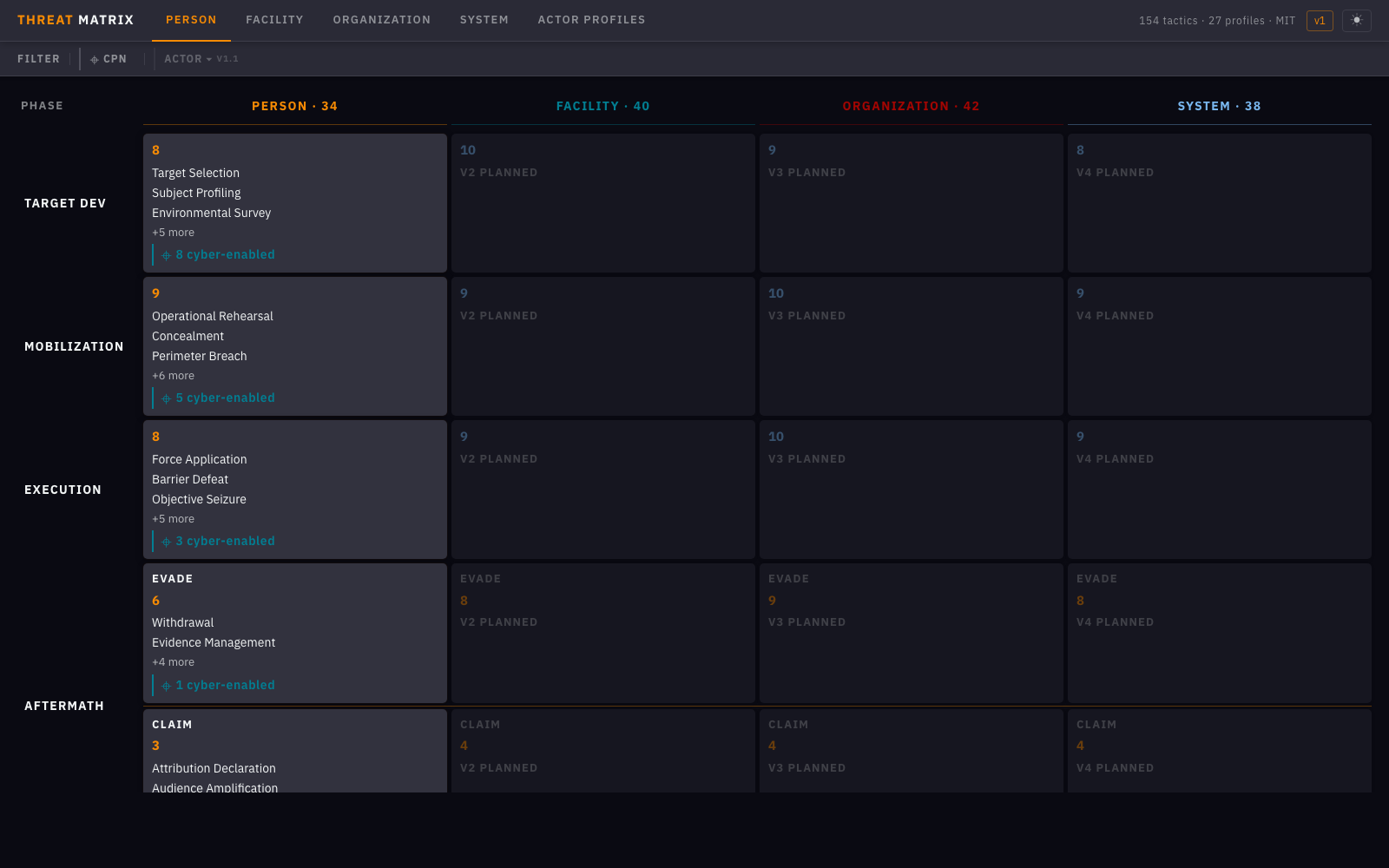Open the Attribution Declaration tactic
Image resolution: width=1389 pixels, height=868 pixels.
point(214,768)
